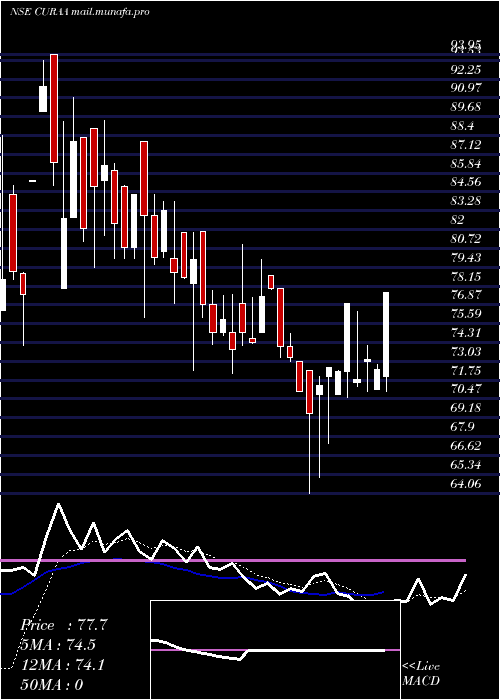The height and width of the screenshot is (700, 500).
Task: Select the 88.4 price axis label
Action: click(462, 126)
